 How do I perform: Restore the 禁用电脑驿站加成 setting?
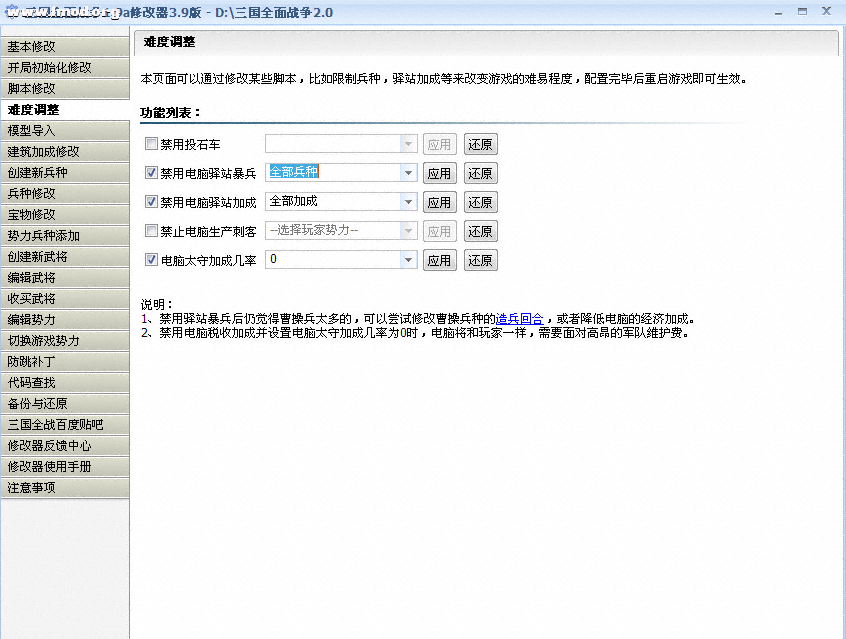[x=480, y=202]
